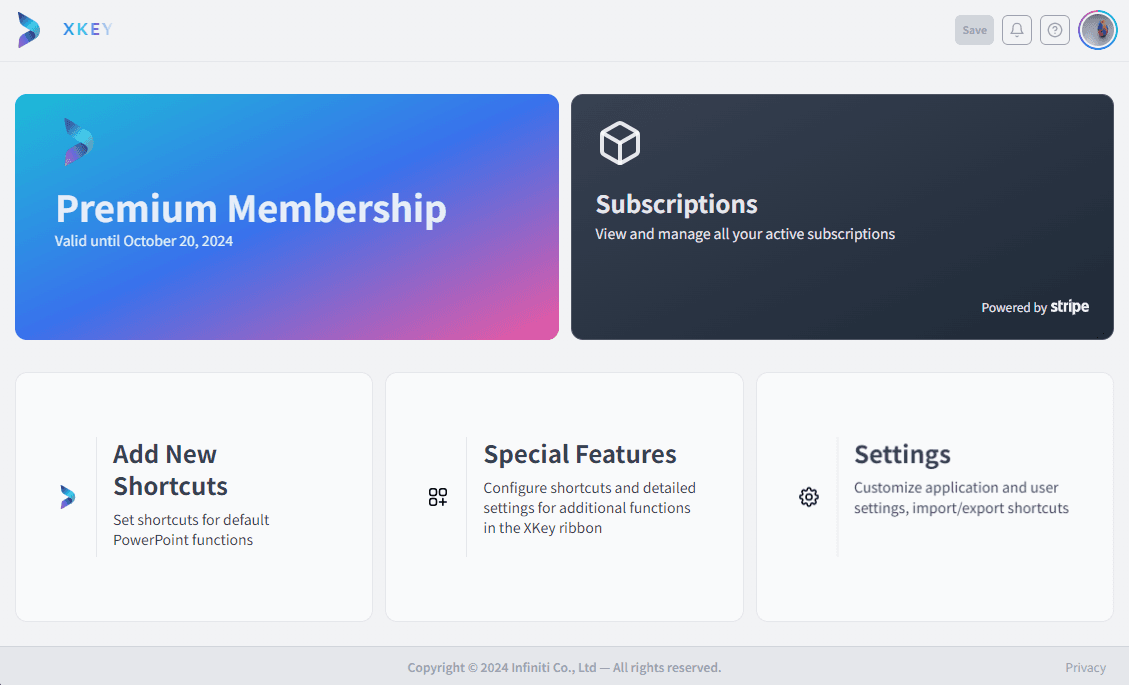The width and height of the screenshot is (1129, 685).
Task: Click the arrow logo beside Add New Shortcuts
Action: coord(68,497)
